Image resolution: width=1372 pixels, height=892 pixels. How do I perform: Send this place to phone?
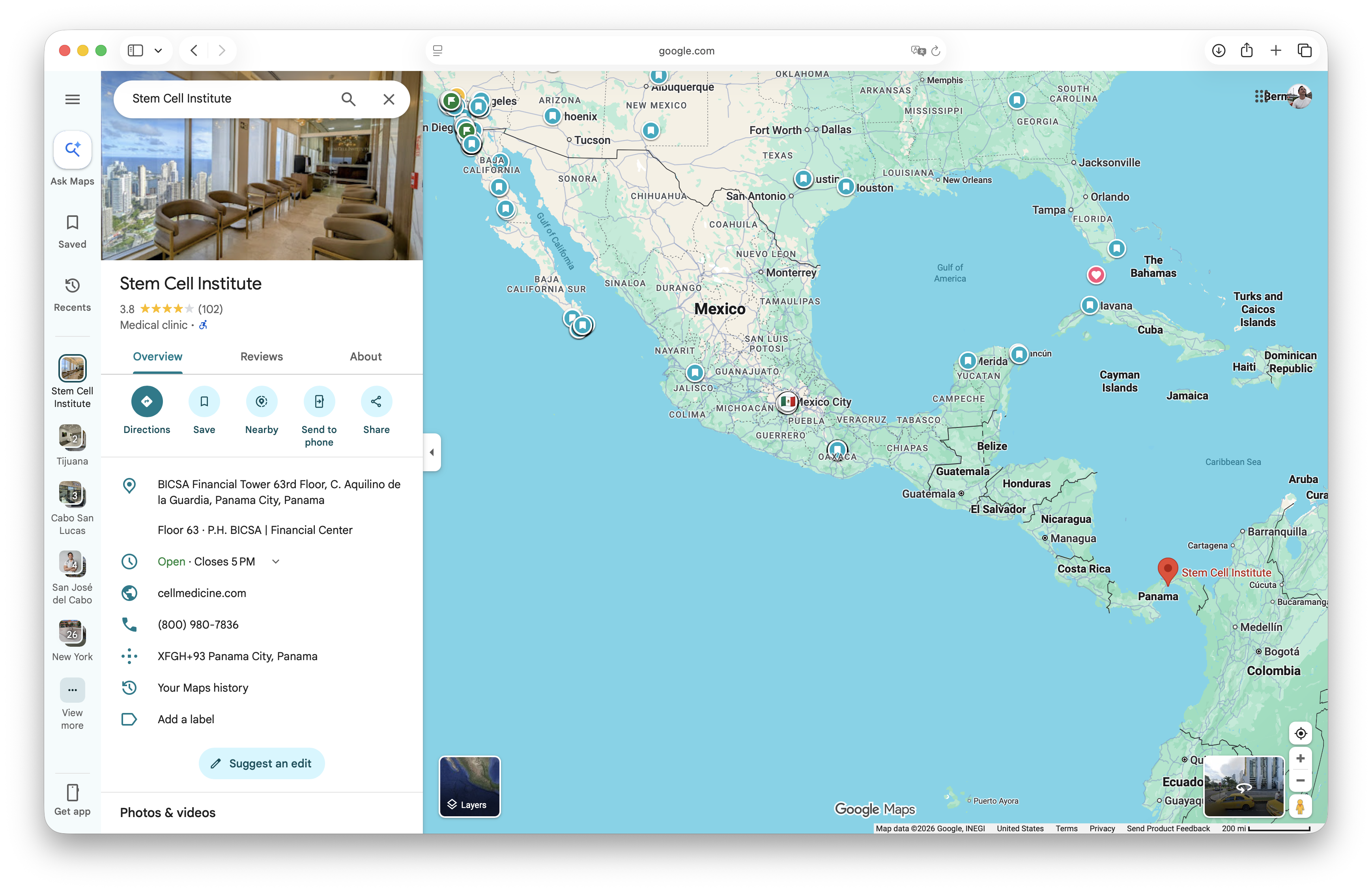pos(319,416)
